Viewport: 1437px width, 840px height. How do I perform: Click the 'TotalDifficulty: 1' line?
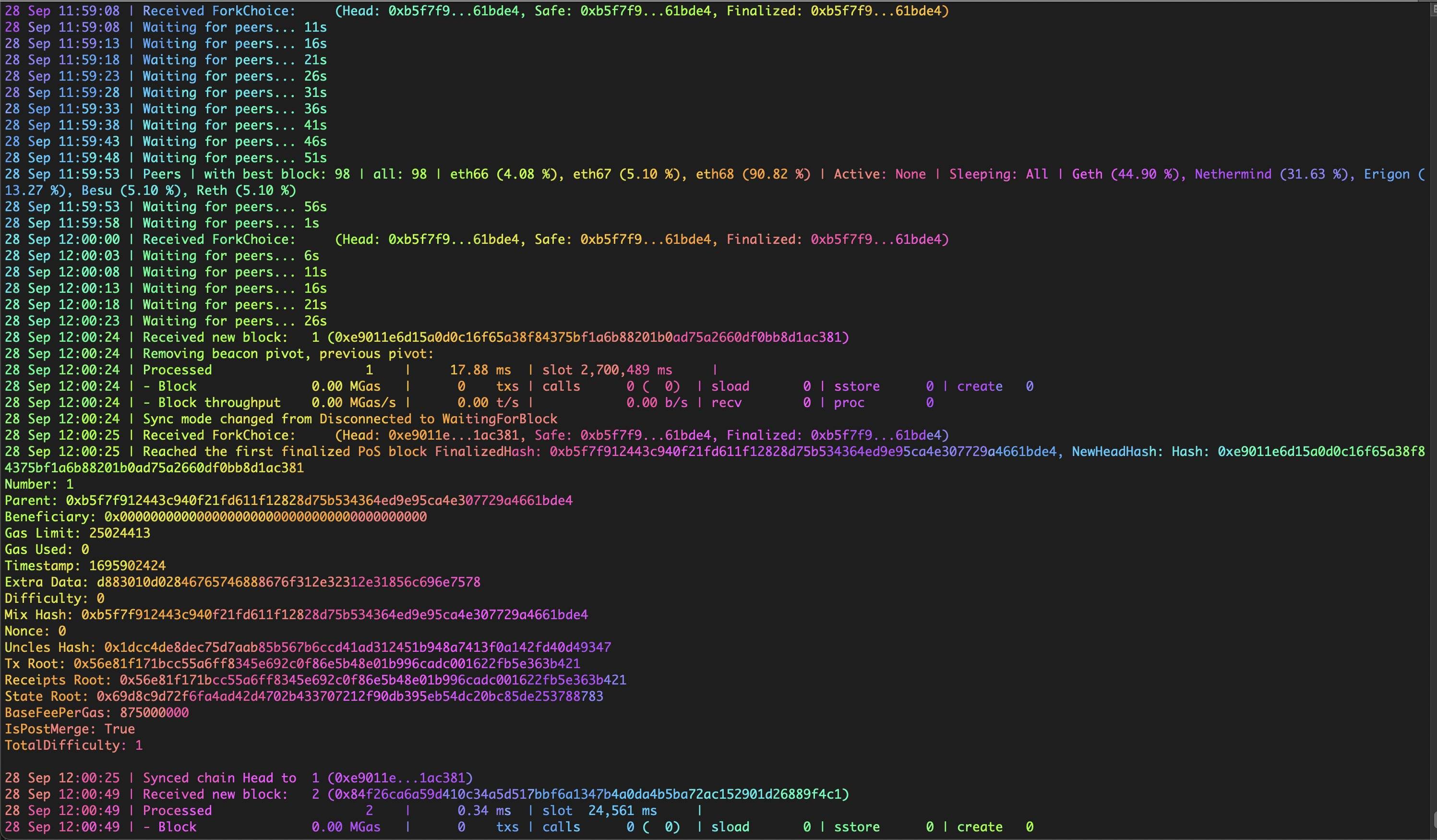click(73, 746)
